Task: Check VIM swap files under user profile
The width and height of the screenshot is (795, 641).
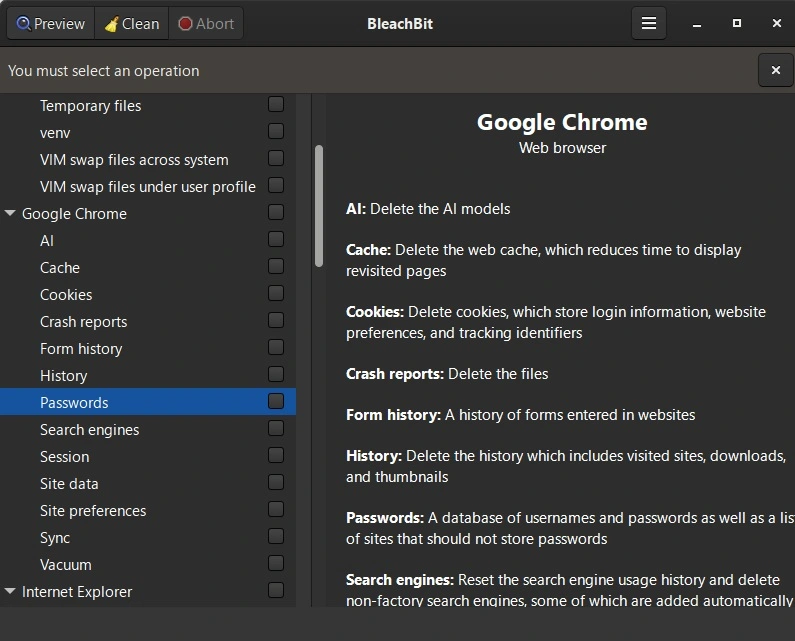Action: (x=276, y=185)
